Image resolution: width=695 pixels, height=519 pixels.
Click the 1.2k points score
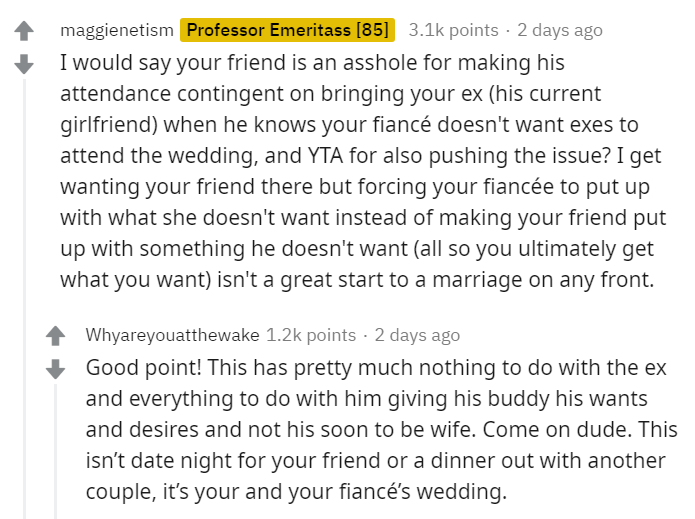pos(311,335)
